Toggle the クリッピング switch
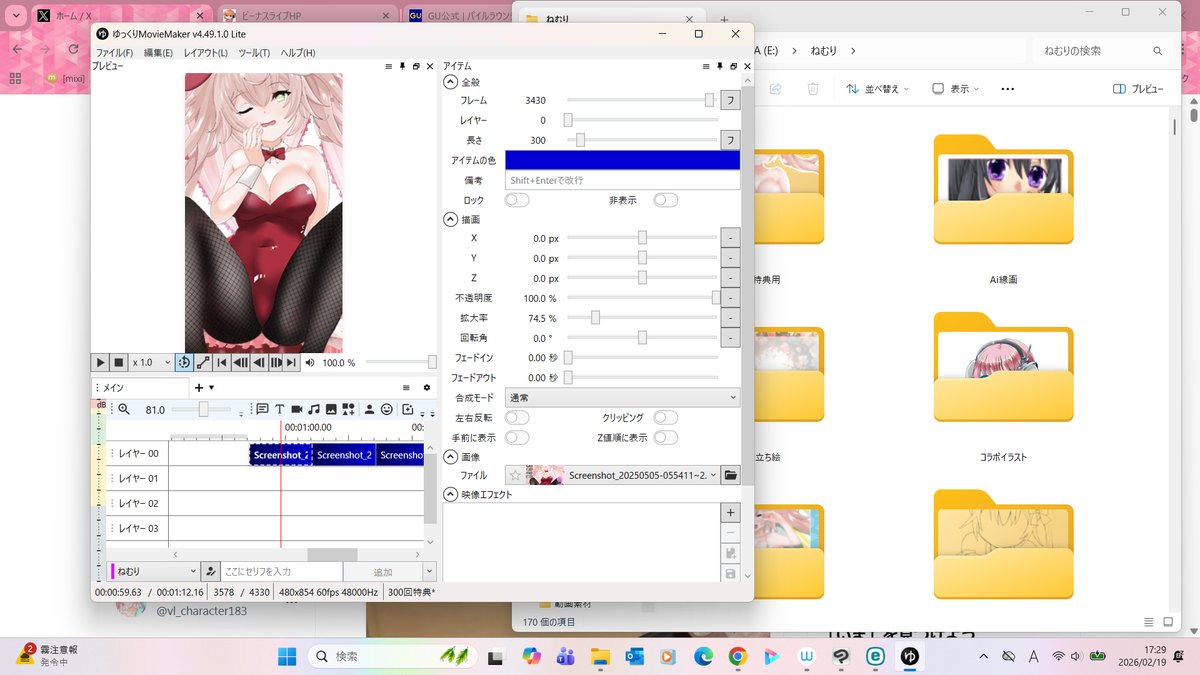 click(665, 417)
